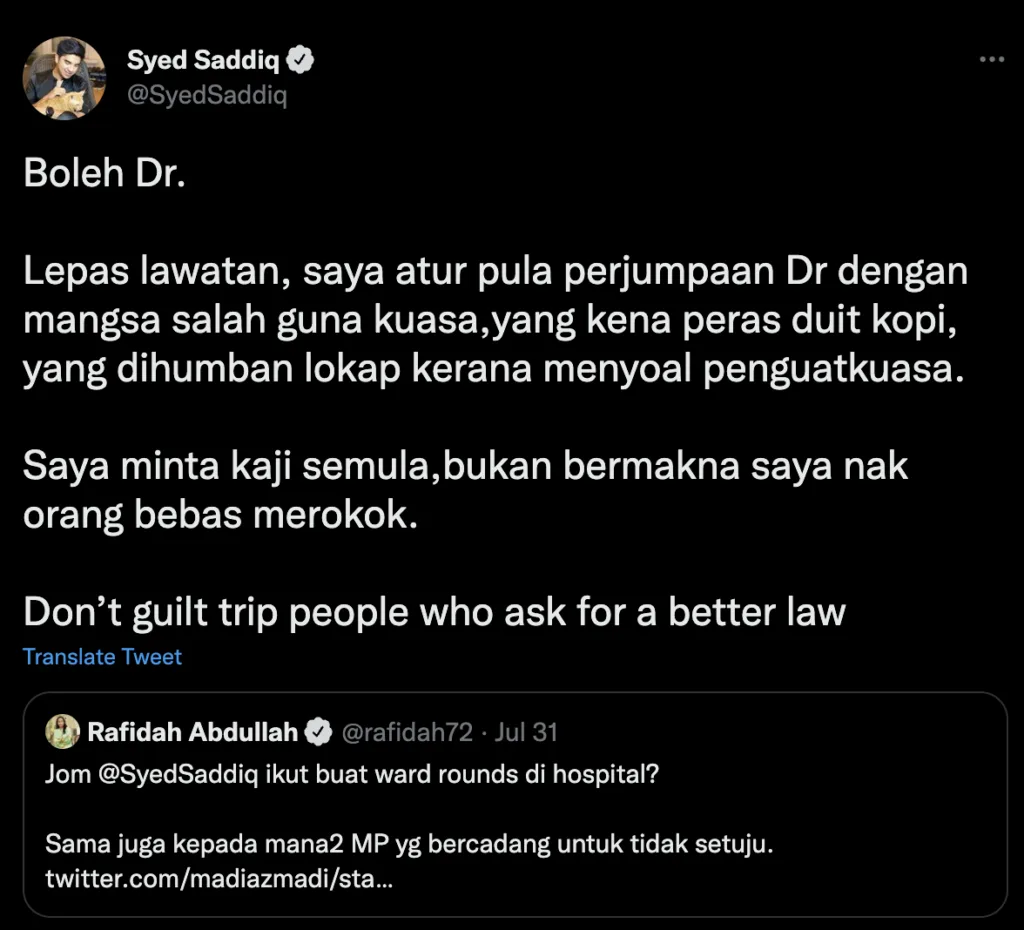Image resolution: width=1024 pixels, height=930 pixels.
Task: Click the verified badge beside Syed Saddiq
Action: (x=301, y=61)
